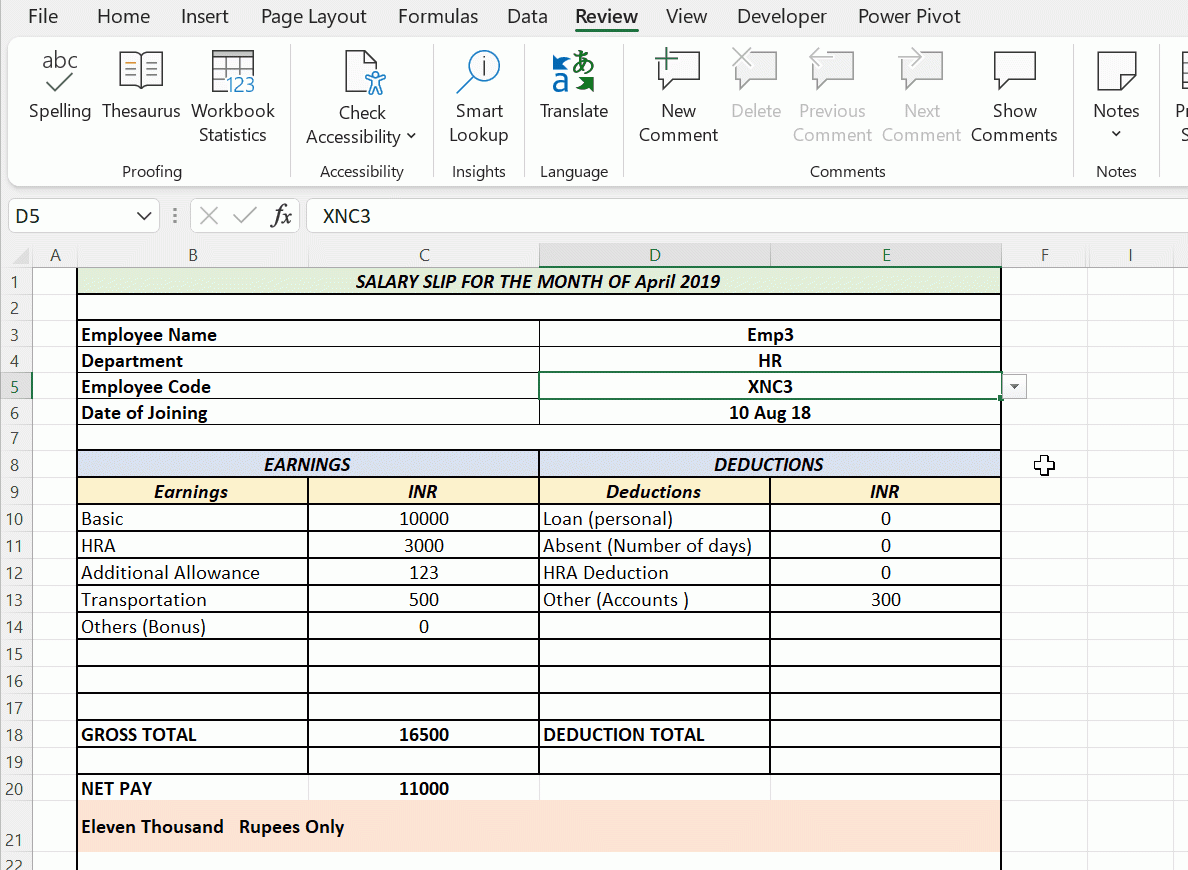This screenshot has height=870, width=1188.
Task: Select column C header
Action: pos(424,255)
